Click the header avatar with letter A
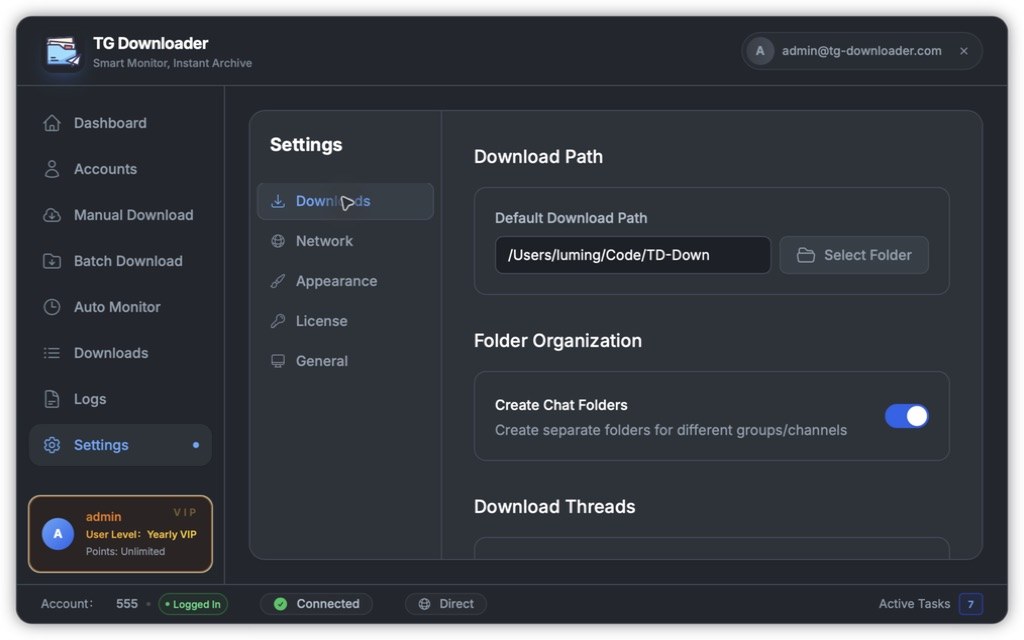1024x640 pixels. click(x=760, y=51)
